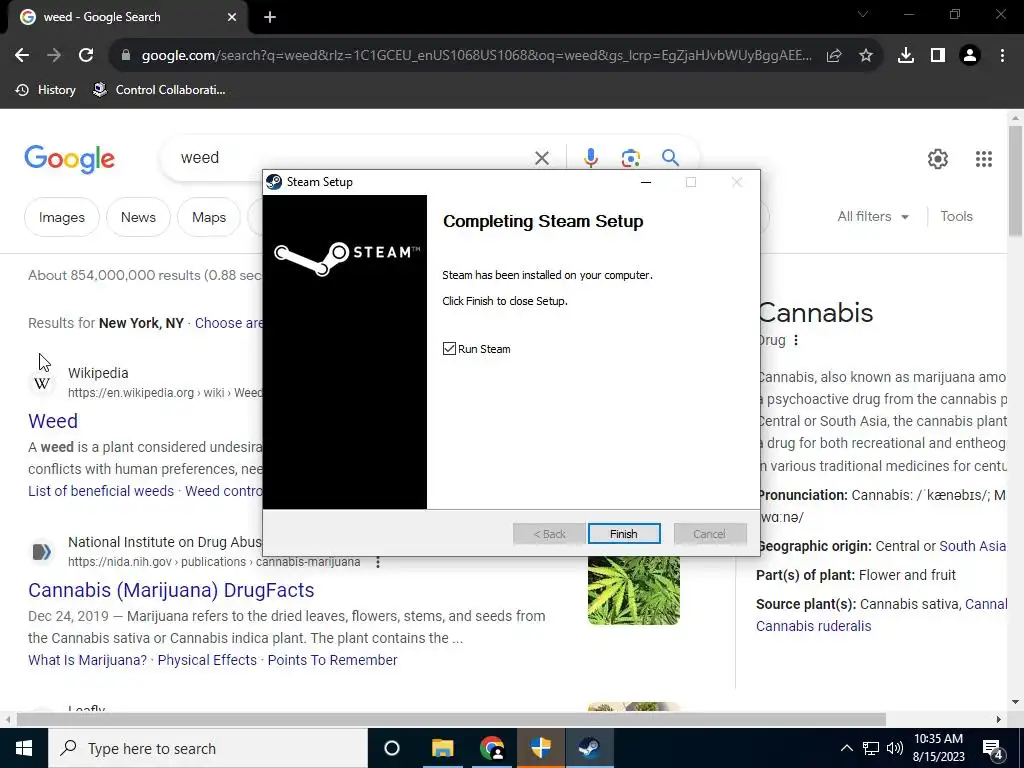Open the Google apps grid
The image size is (1024, 768).
pos(984,159)
